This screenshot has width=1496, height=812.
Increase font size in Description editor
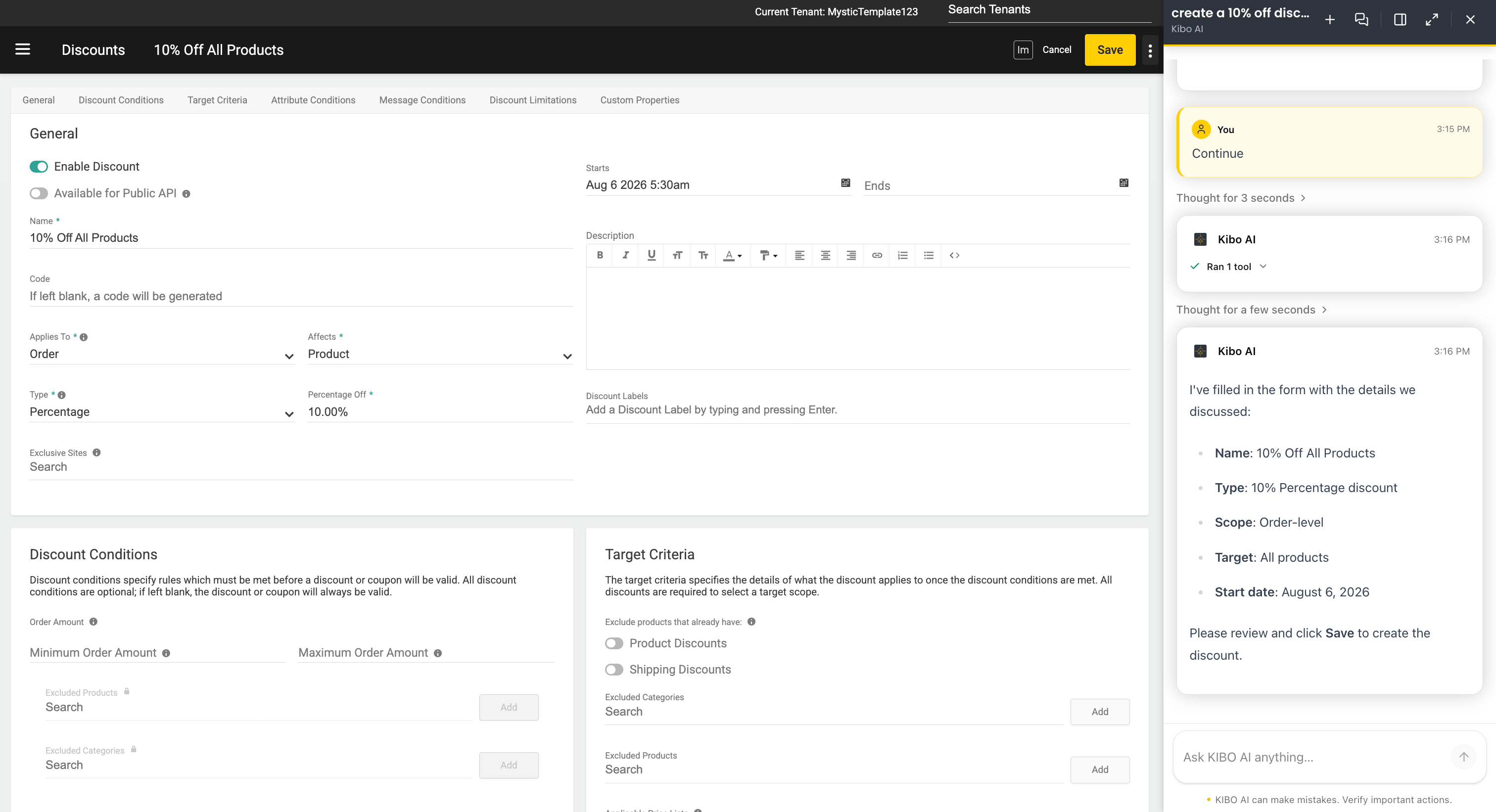coord(677,255)
